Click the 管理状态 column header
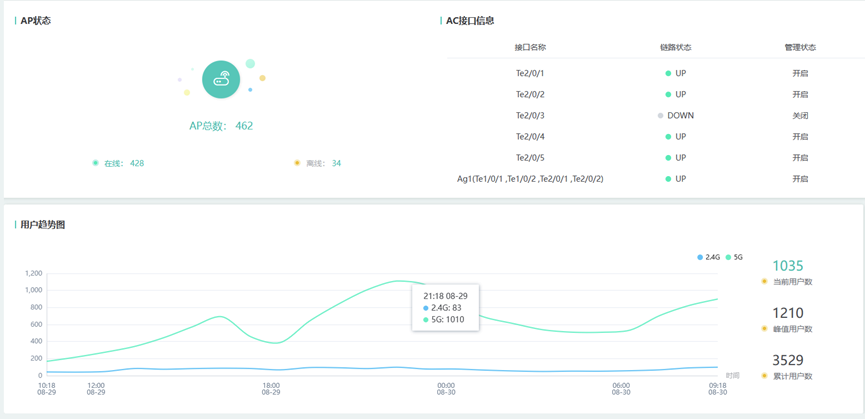Viewport: 865px width, 419px height. (x=800, y=47)
